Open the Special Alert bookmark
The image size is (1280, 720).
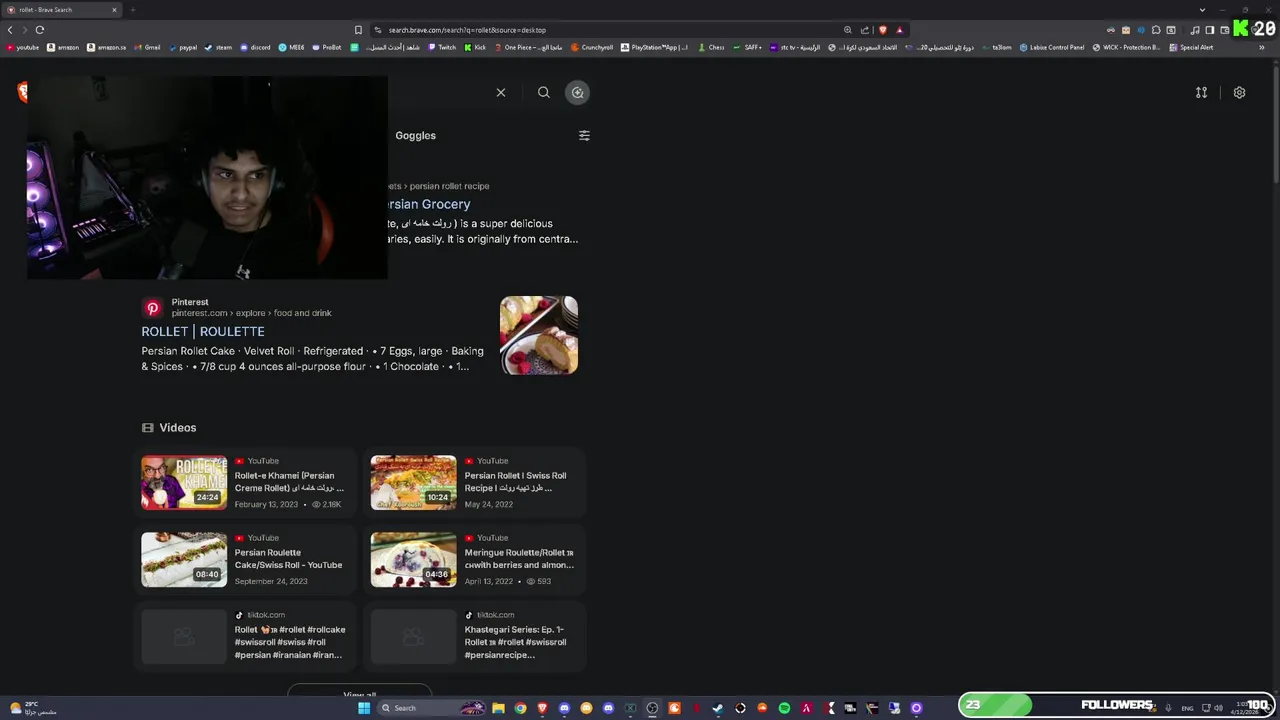pos(1191,47)
